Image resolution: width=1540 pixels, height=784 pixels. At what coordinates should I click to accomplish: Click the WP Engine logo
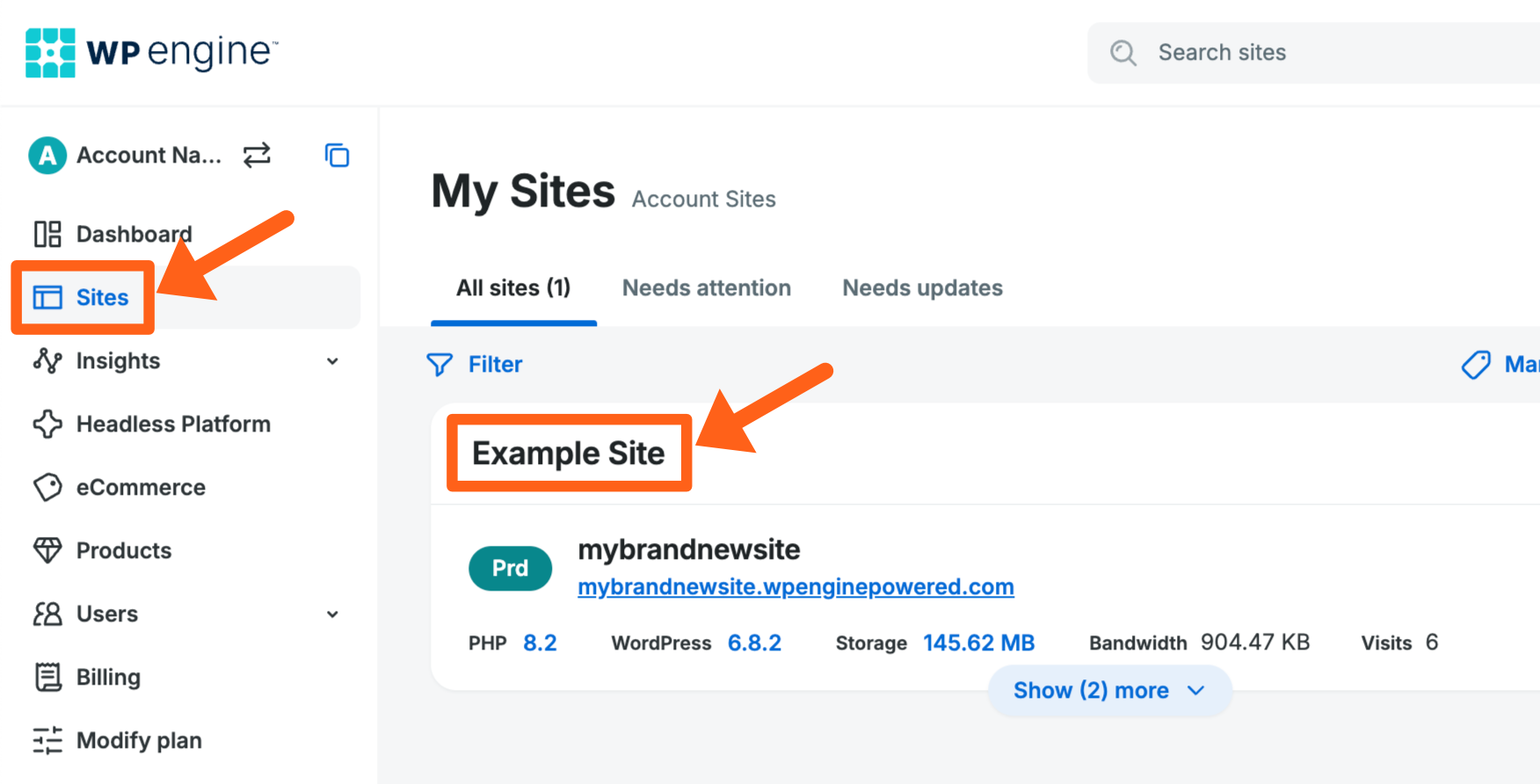[151, 53]
